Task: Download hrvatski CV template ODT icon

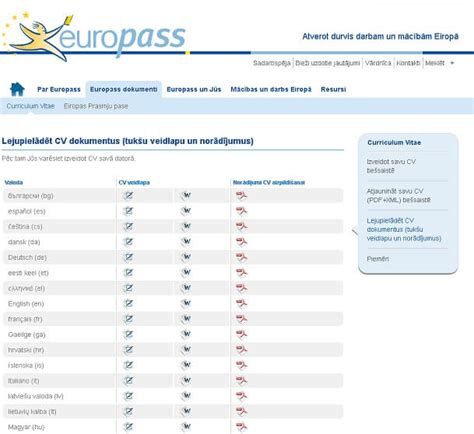Action: [128, 350]
